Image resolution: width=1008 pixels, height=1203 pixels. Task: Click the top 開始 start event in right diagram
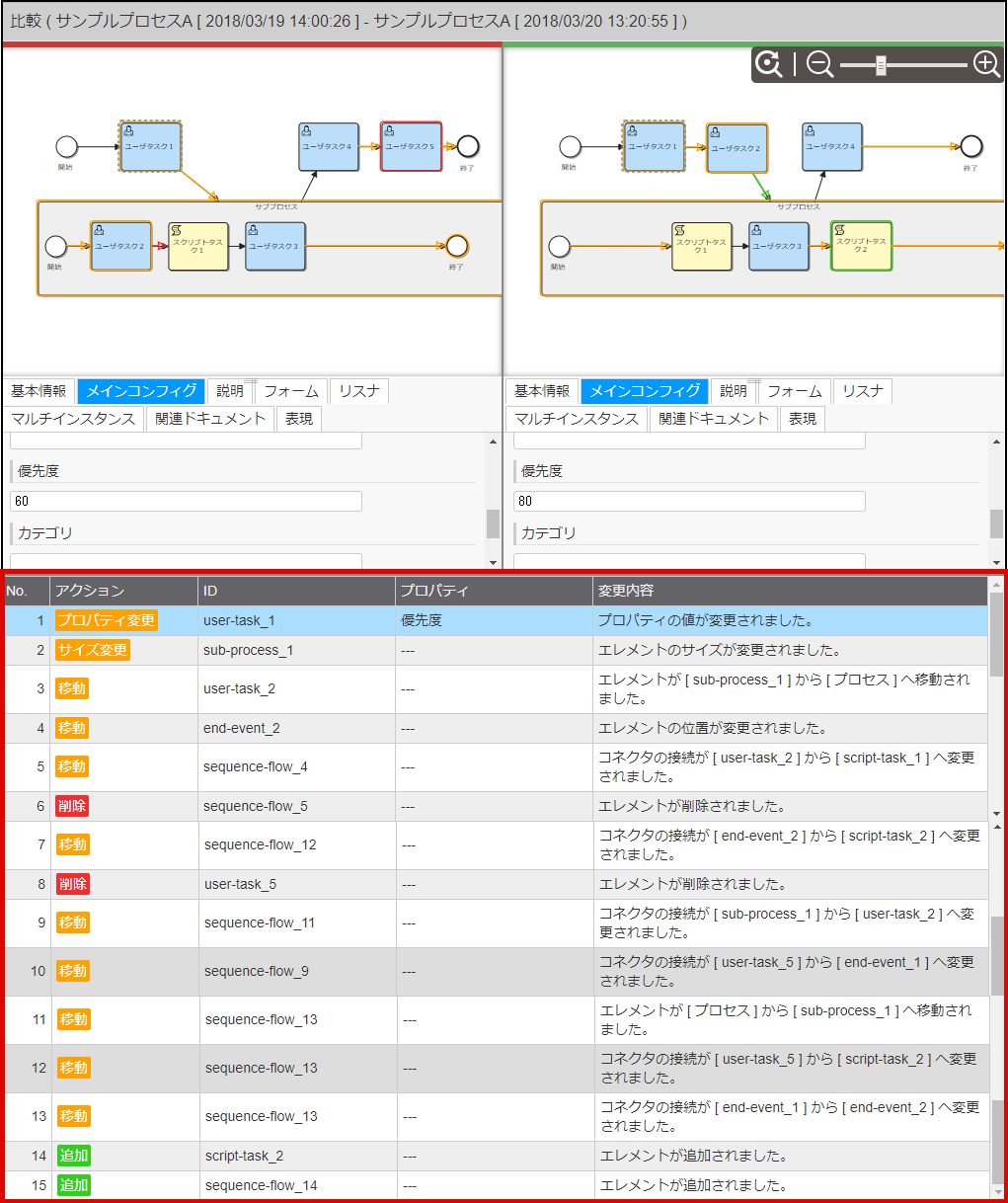coord(570,147)
